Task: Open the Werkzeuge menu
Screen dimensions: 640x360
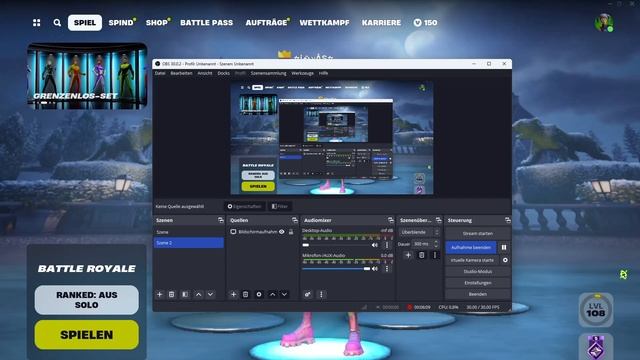Action: point(302,73)
